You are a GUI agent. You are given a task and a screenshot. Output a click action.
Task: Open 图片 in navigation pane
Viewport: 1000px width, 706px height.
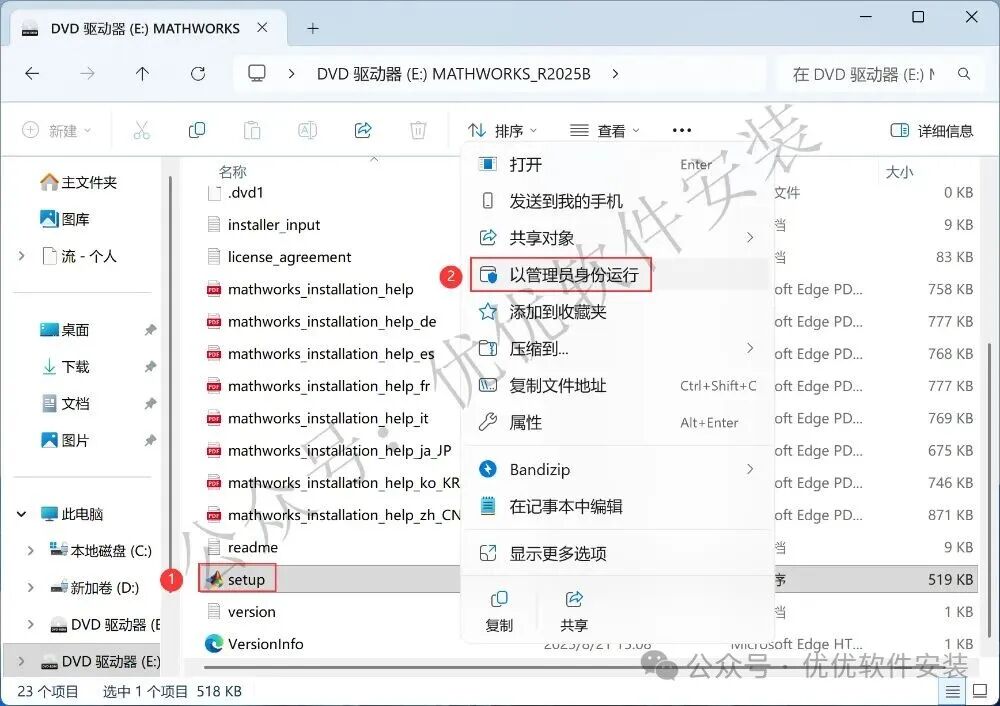coord(64,441)
